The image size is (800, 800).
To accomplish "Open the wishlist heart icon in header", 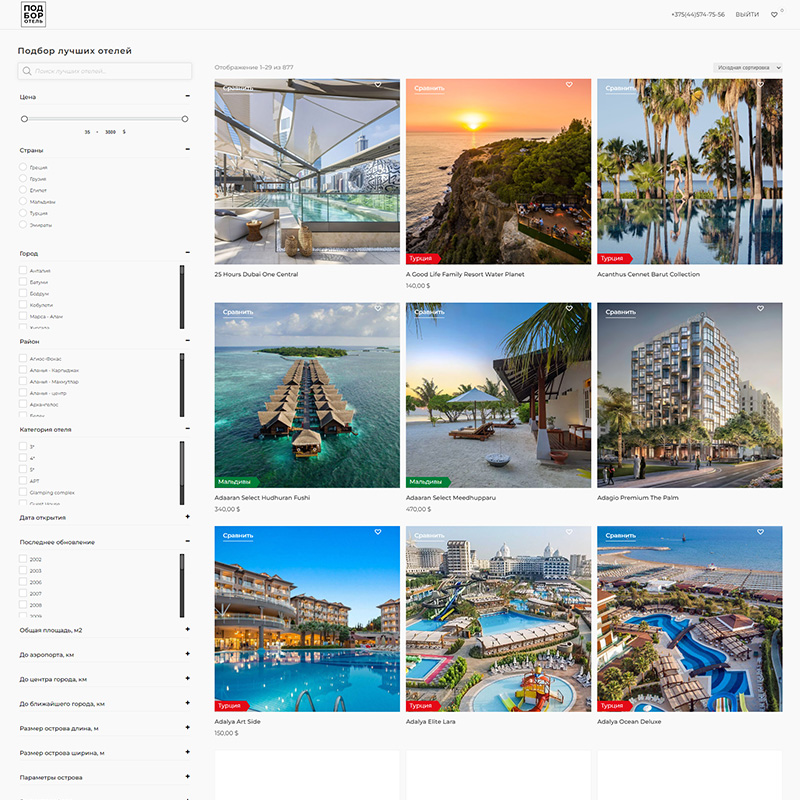I will click(x=774, y=15).
